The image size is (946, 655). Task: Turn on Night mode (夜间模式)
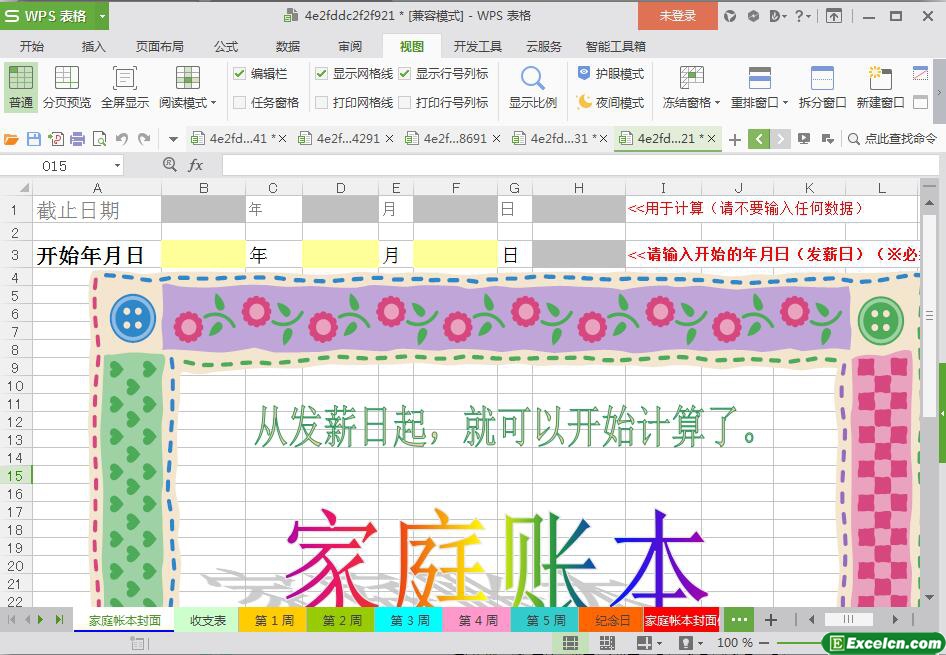tap(611, 102)
